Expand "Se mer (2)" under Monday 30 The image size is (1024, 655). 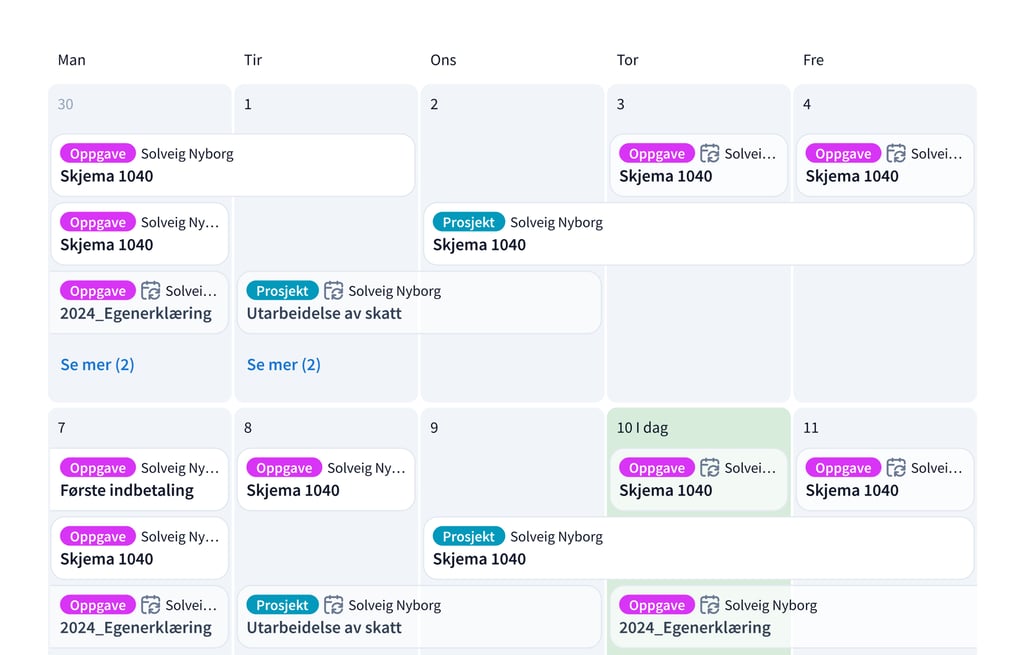click(97, 365)
